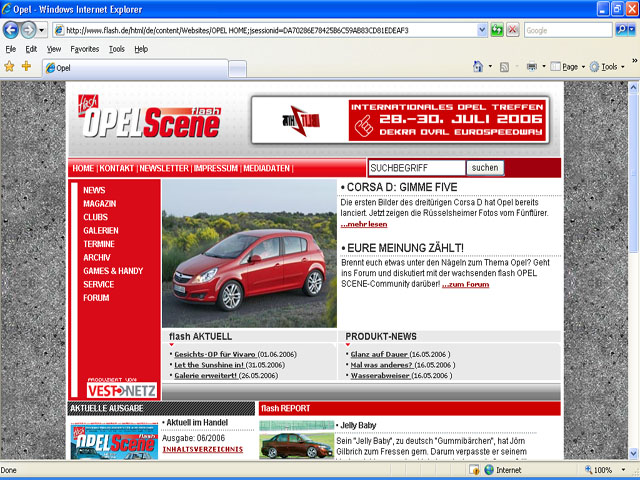The height and width of the screenshot is (480, 640).
Task: Open the View menu
Action: [54, 49]
